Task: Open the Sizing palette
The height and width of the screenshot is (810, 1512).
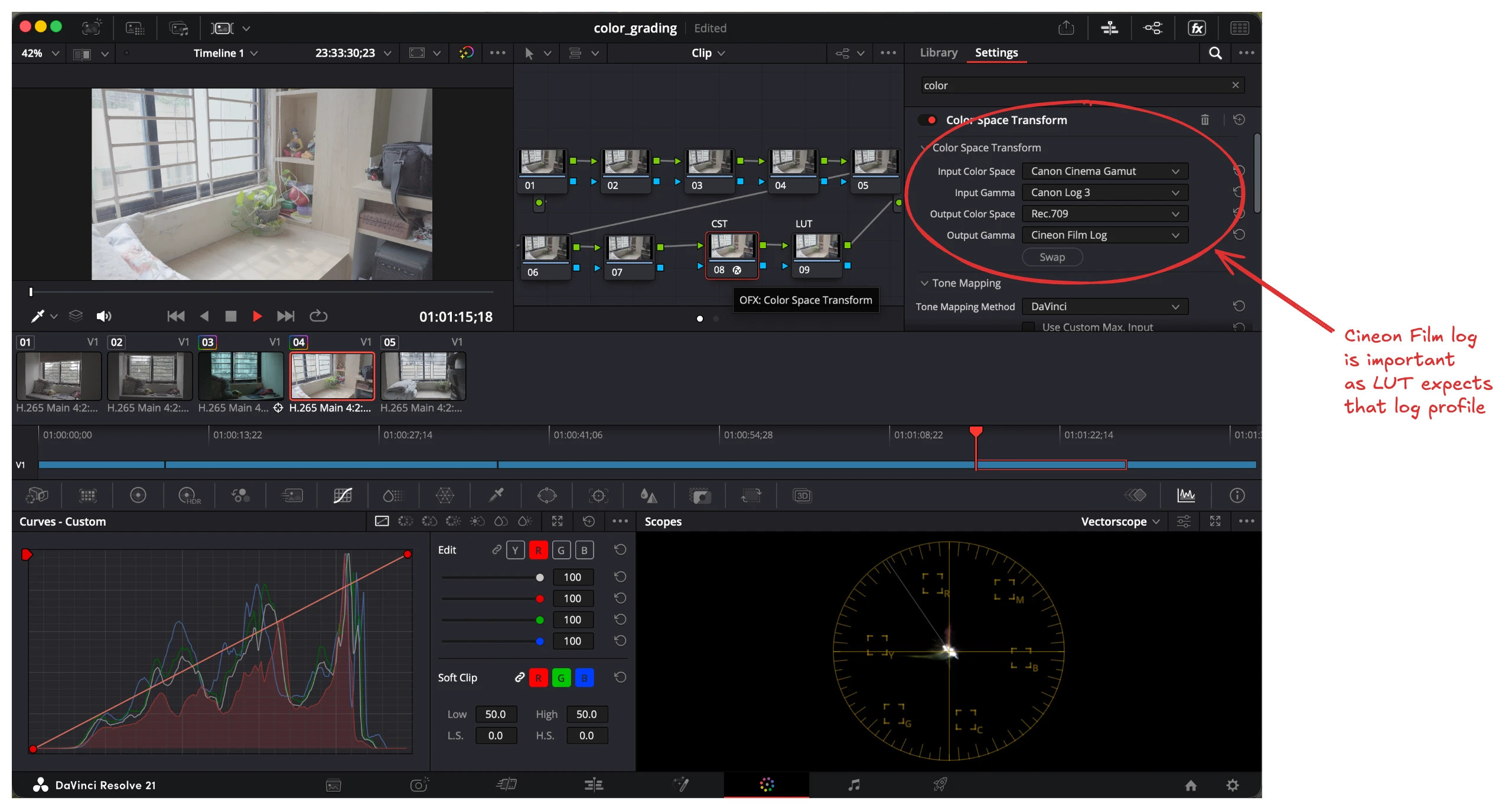Action: click(751, 496)
